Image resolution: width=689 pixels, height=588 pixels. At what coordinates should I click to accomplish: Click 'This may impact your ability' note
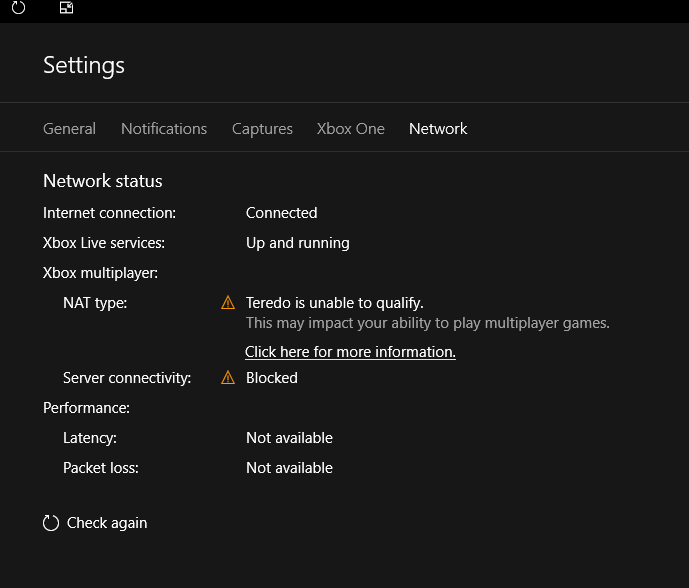pos(428,323)
